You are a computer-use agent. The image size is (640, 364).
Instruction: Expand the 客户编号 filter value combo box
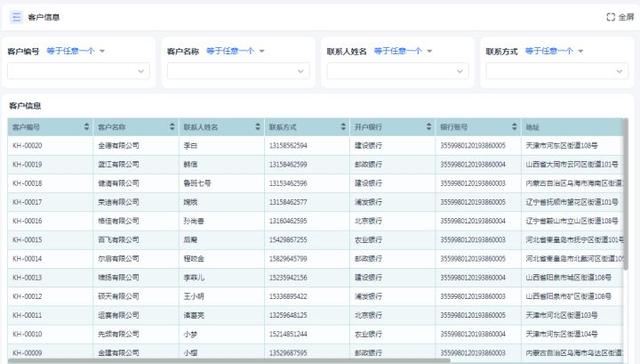click(x=78, y=71)
